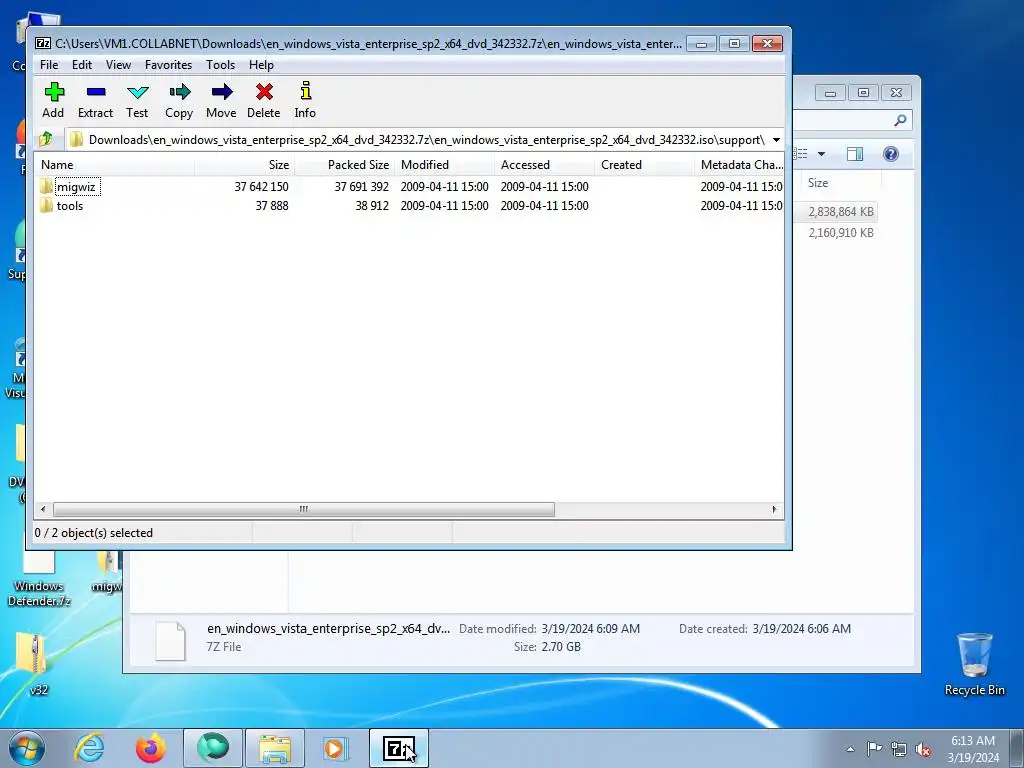This screenshot has height=768, width=1024.
Task: Click the Move toolbar icon
Action: [221, 92]
